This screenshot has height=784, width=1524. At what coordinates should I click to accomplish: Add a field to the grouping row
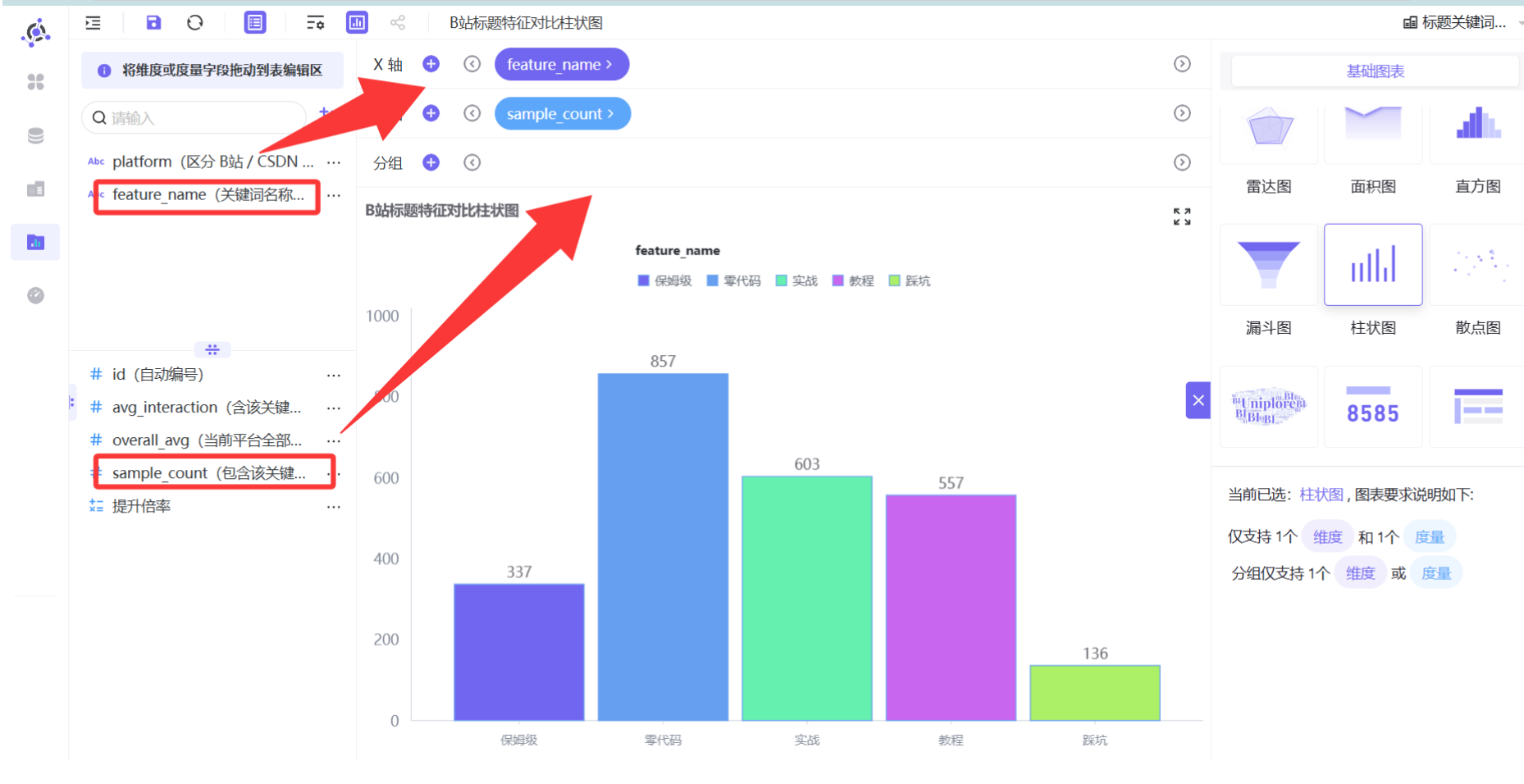pos(431,162)
